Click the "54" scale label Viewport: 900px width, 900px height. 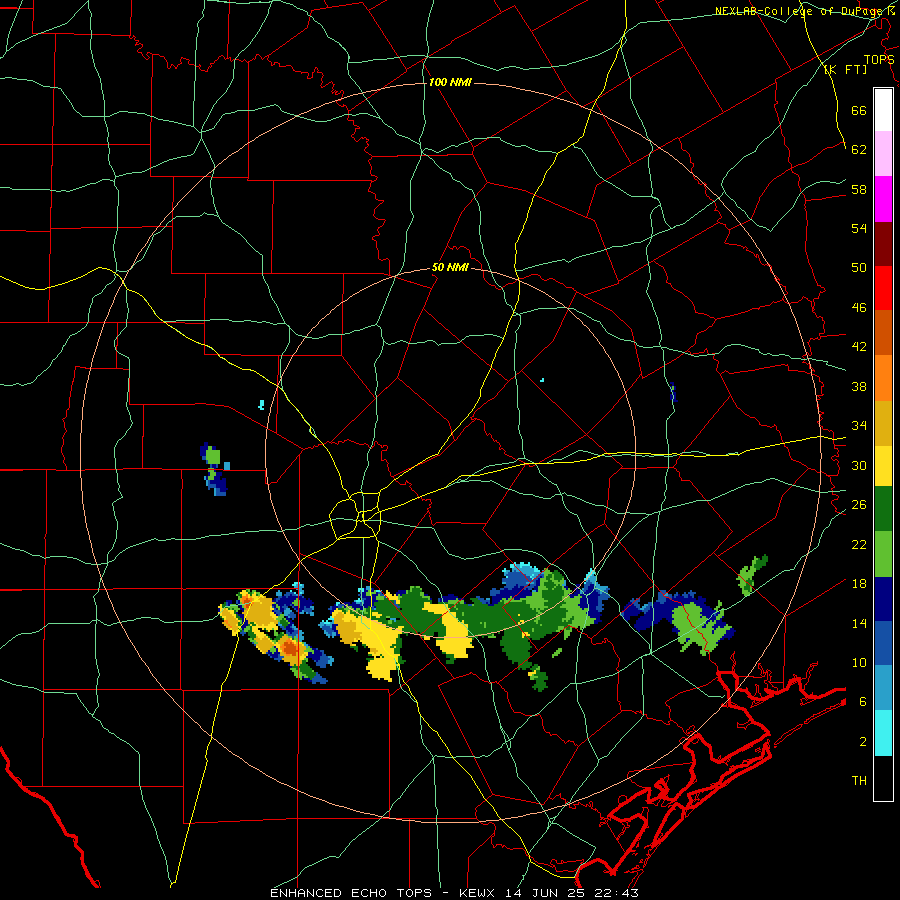point(859,228)
